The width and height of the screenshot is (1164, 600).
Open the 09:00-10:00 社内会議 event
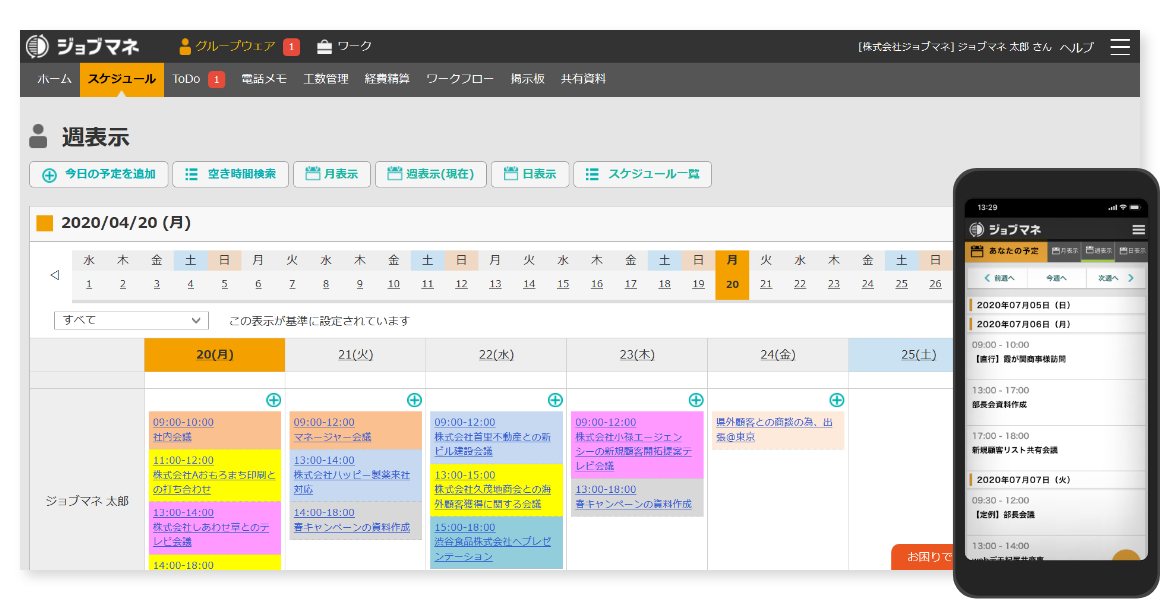point(215,430)
